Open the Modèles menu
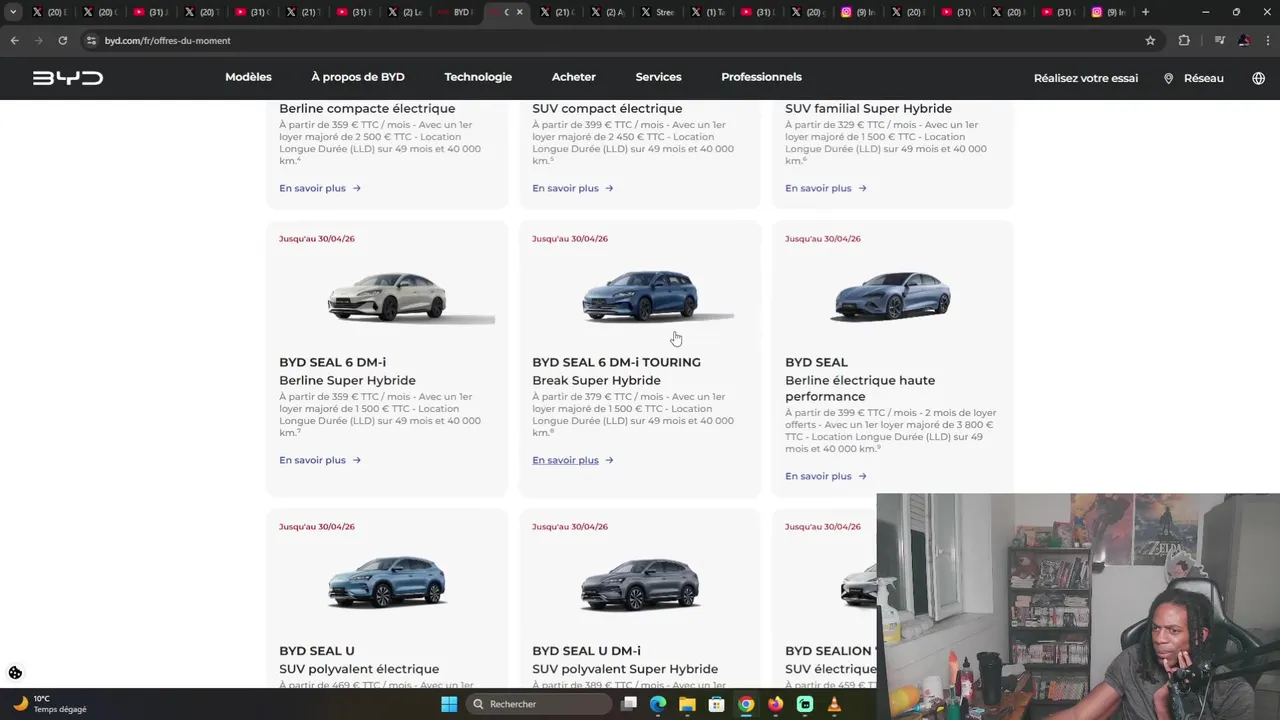This screenshot has width=1280, height=720. click(x=248, y=77)
